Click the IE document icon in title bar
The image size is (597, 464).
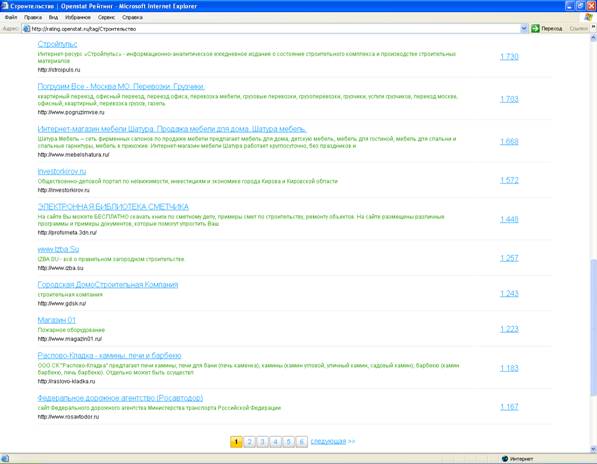[x=5, y=6]
